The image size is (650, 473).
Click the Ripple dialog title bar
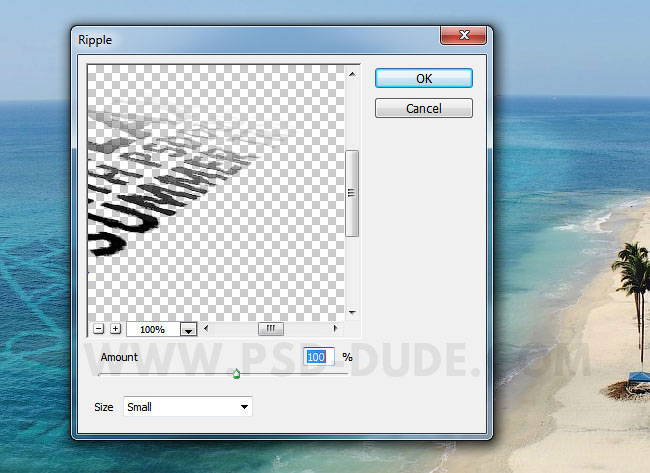pos(250,38)
